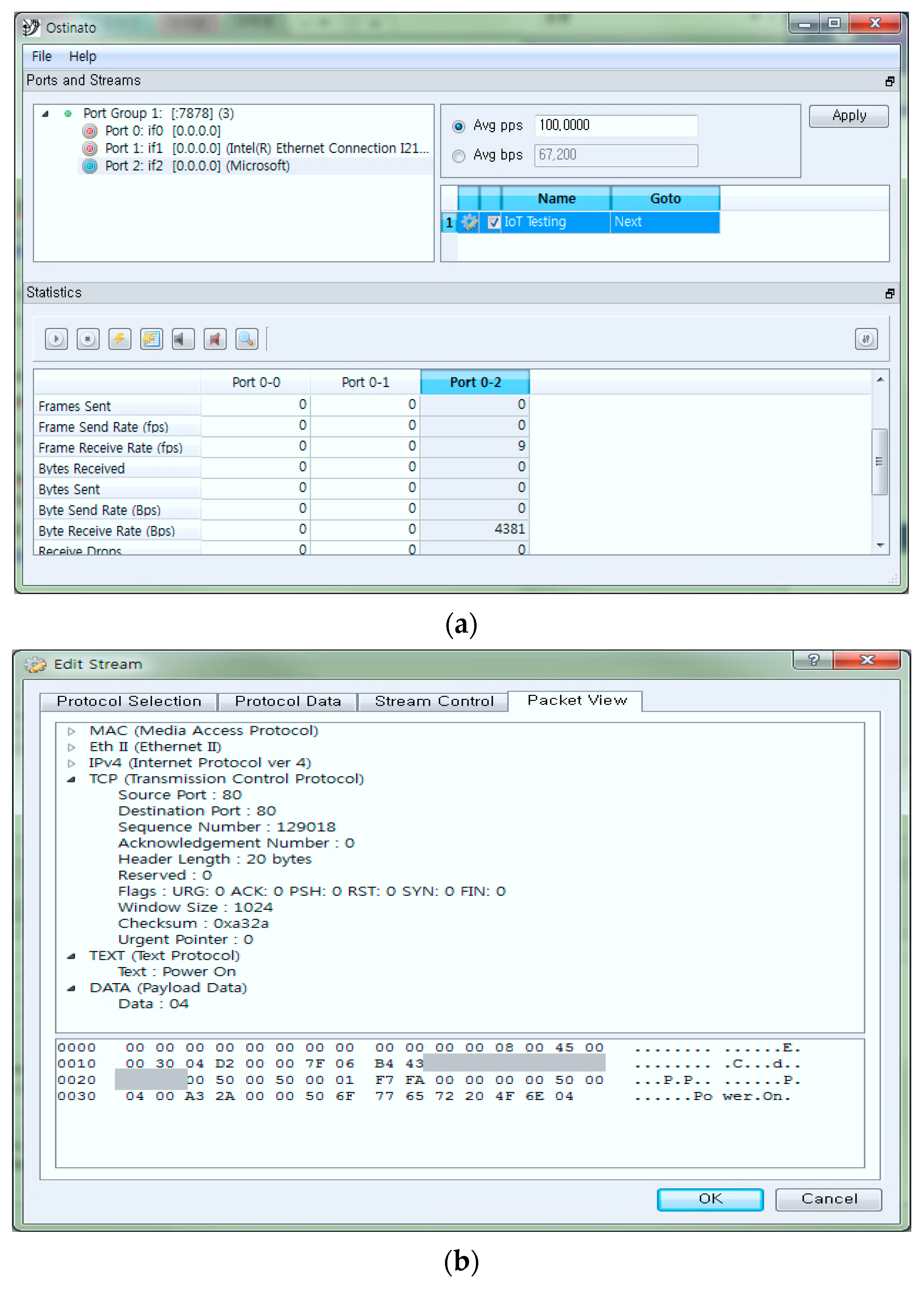Viewport: 924px width, 1291px height.
Task: Select the Avg bps radio button
Action: click(x=459, y=155)
